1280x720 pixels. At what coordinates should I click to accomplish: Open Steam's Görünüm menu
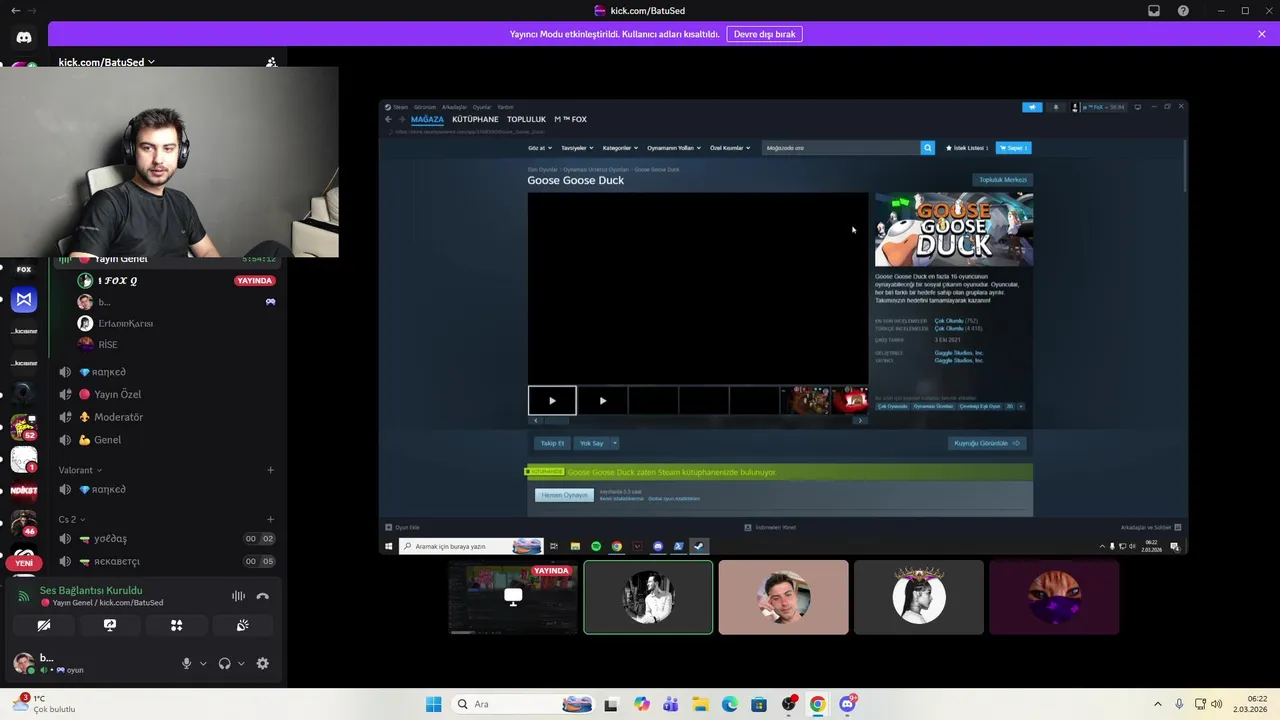click(425, 107)
